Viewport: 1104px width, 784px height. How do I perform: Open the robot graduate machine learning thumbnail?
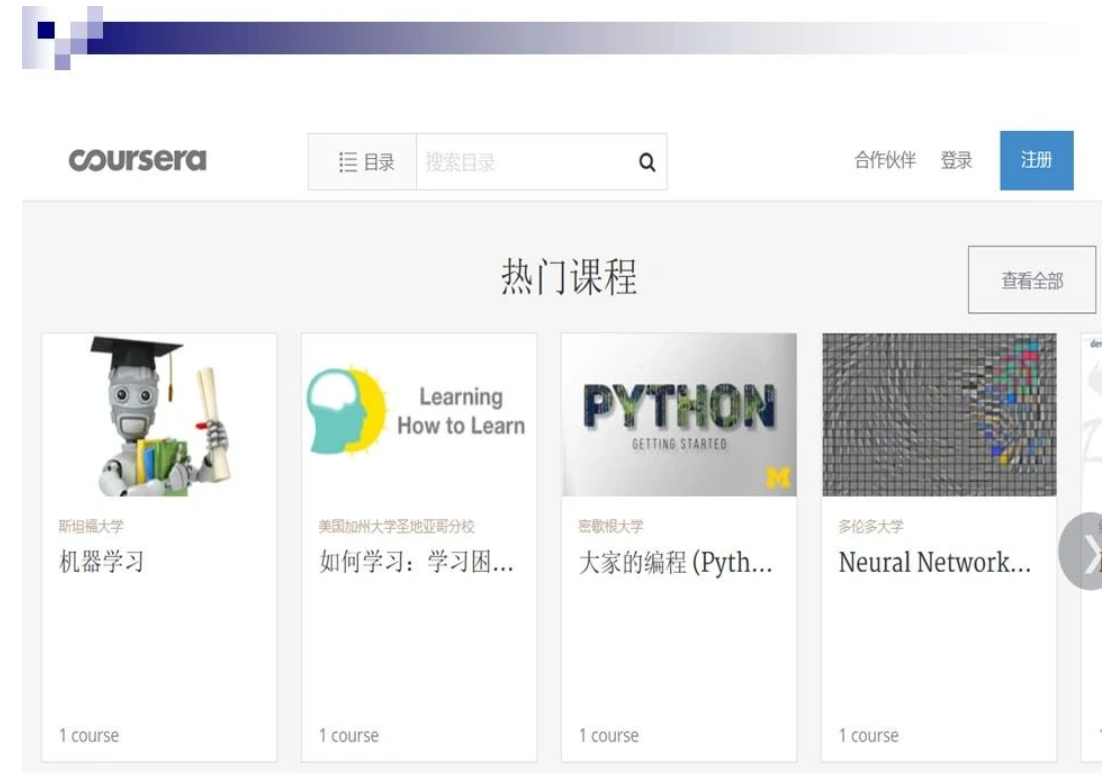click(159, 415)
